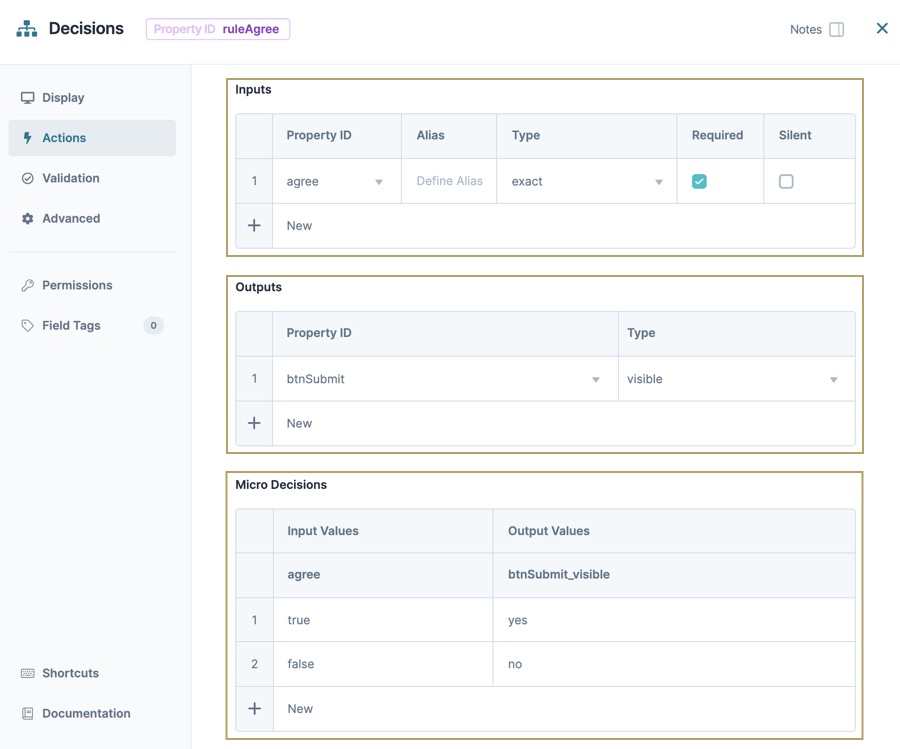This screenshot has width=900, height=749.
Task: Click the Notes label in header
Action: coord(806,29)
